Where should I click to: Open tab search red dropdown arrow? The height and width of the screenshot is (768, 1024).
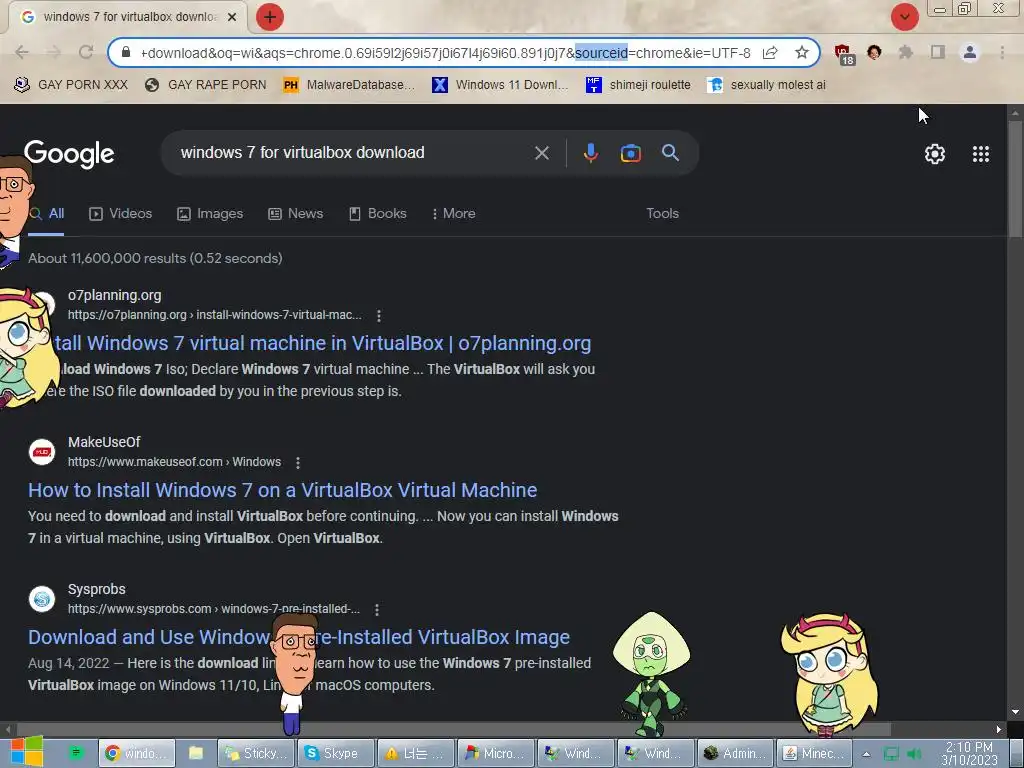click(x=904, y=17)
